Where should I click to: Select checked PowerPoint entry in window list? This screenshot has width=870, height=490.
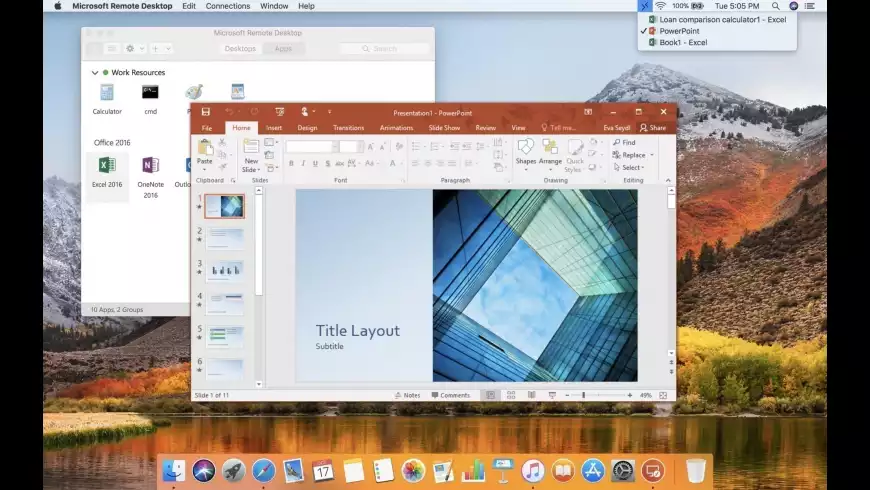point(679,31)
